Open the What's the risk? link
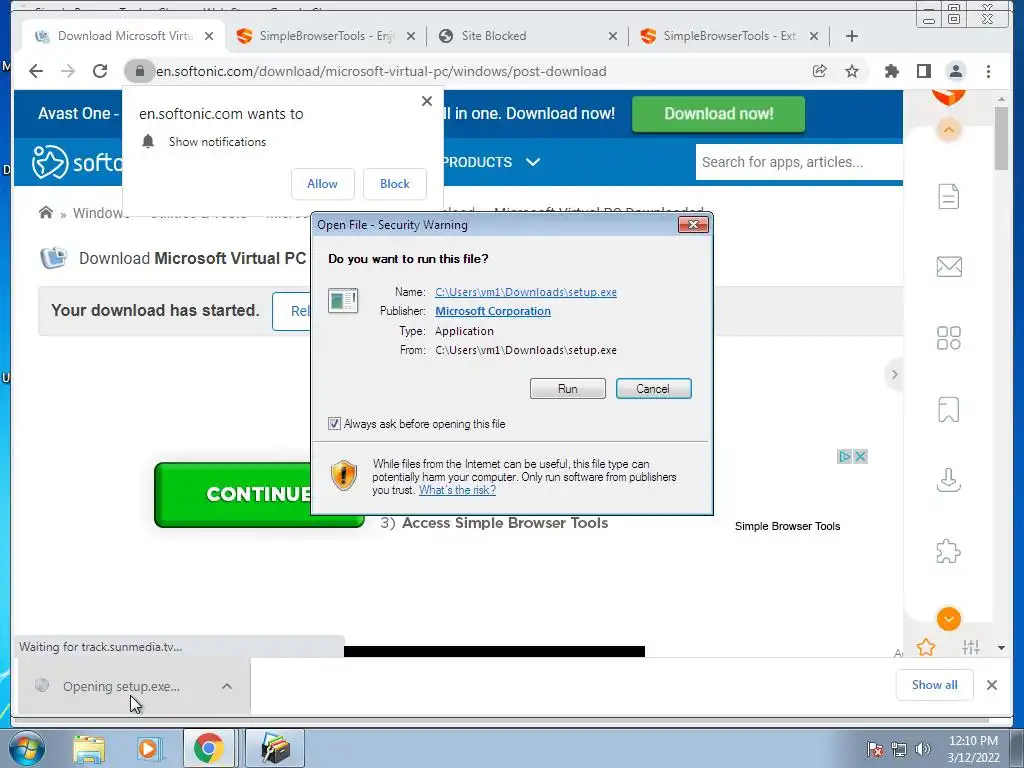The height and width of the screenshot is (768, 1024). click(x=457, y=490)
